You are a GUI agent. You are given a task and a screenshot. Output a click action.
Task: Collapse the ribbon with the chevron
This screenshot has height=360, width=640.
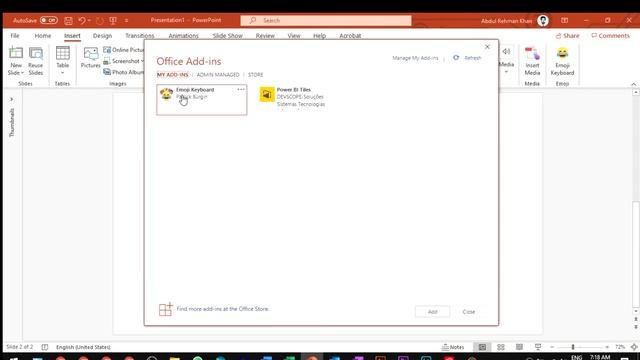[x=633, y=84]
